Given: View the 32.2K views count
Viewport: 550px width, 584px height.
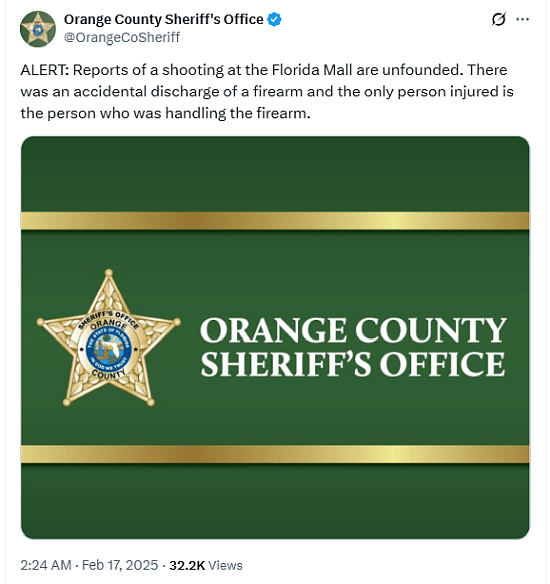Looking at the screenshot, I should pos(187,565).
